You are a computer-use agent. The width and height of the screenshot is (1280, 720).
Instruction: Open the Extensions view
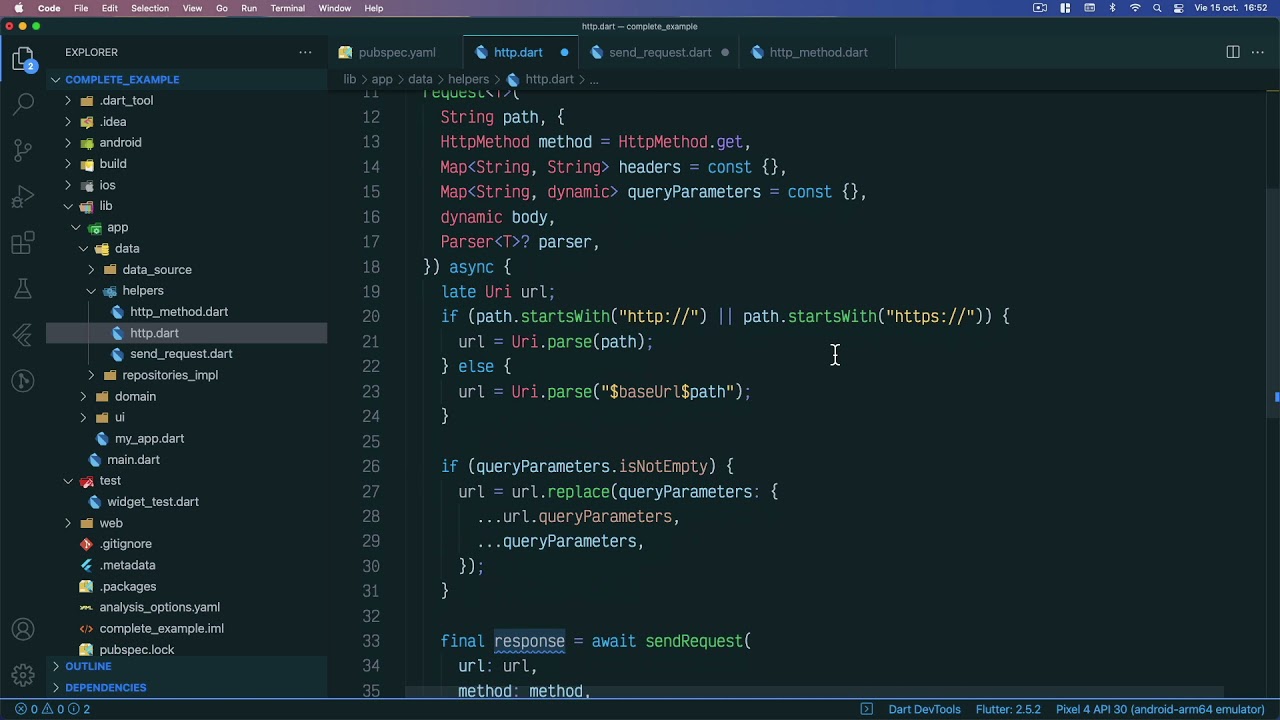pyautogui.click(x=23, y=243)
